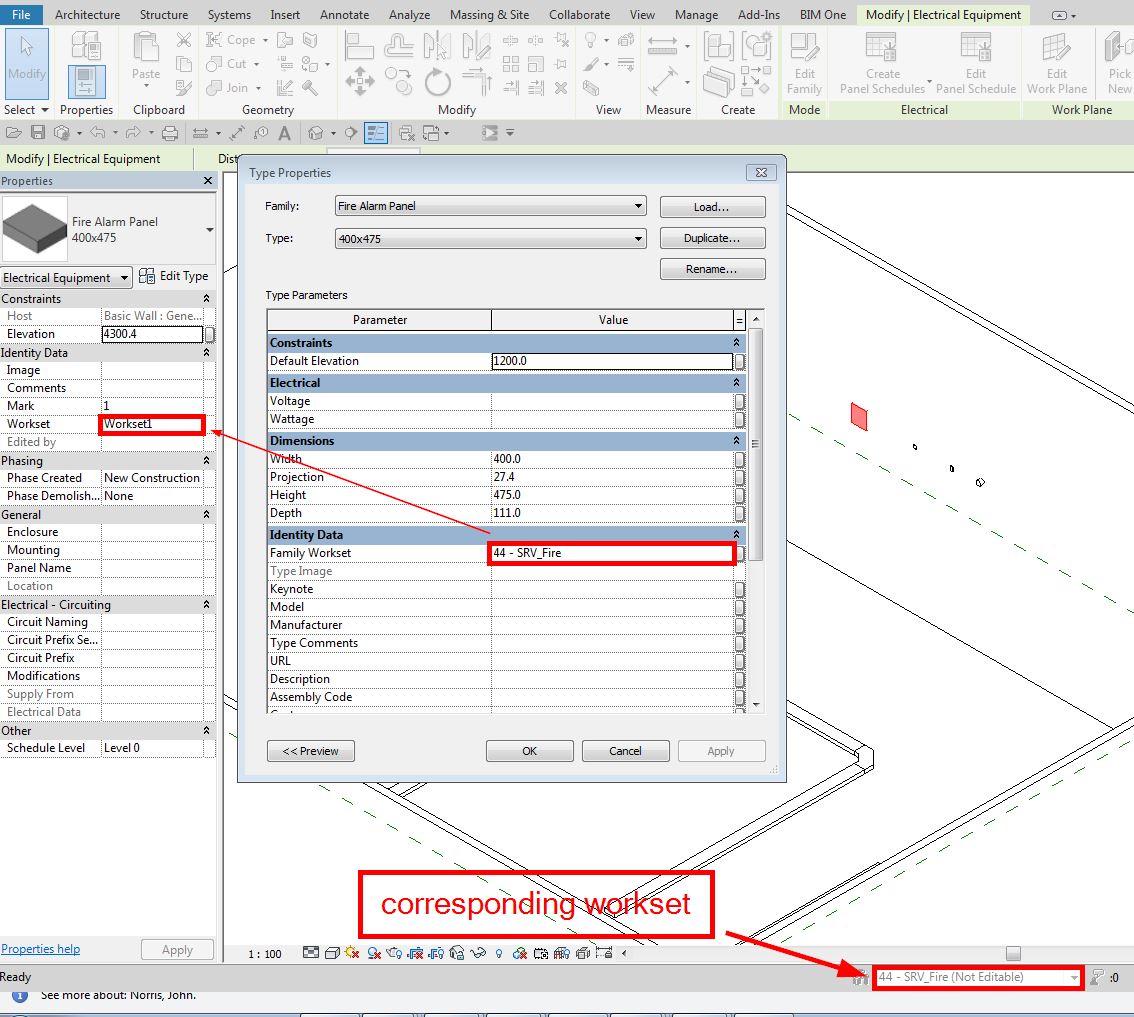
Task: Click Save in the quick access toolbar
Action: pos(38,133)
